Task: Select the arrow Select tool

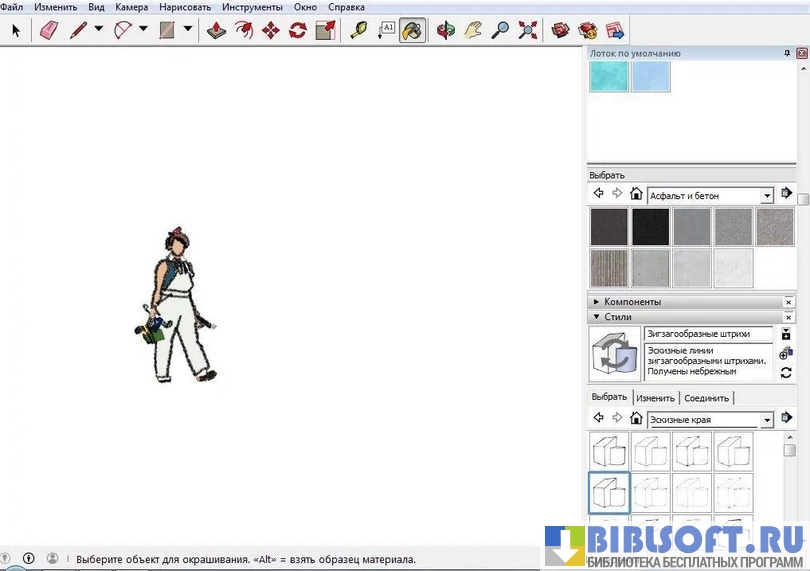Action: [16, 30]
